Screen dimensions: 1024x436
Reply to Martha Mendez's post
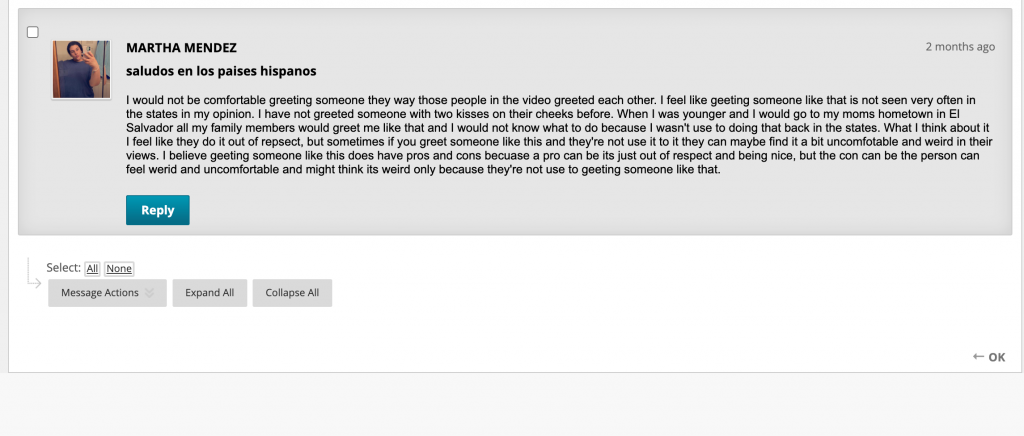[x=158, y=210]
